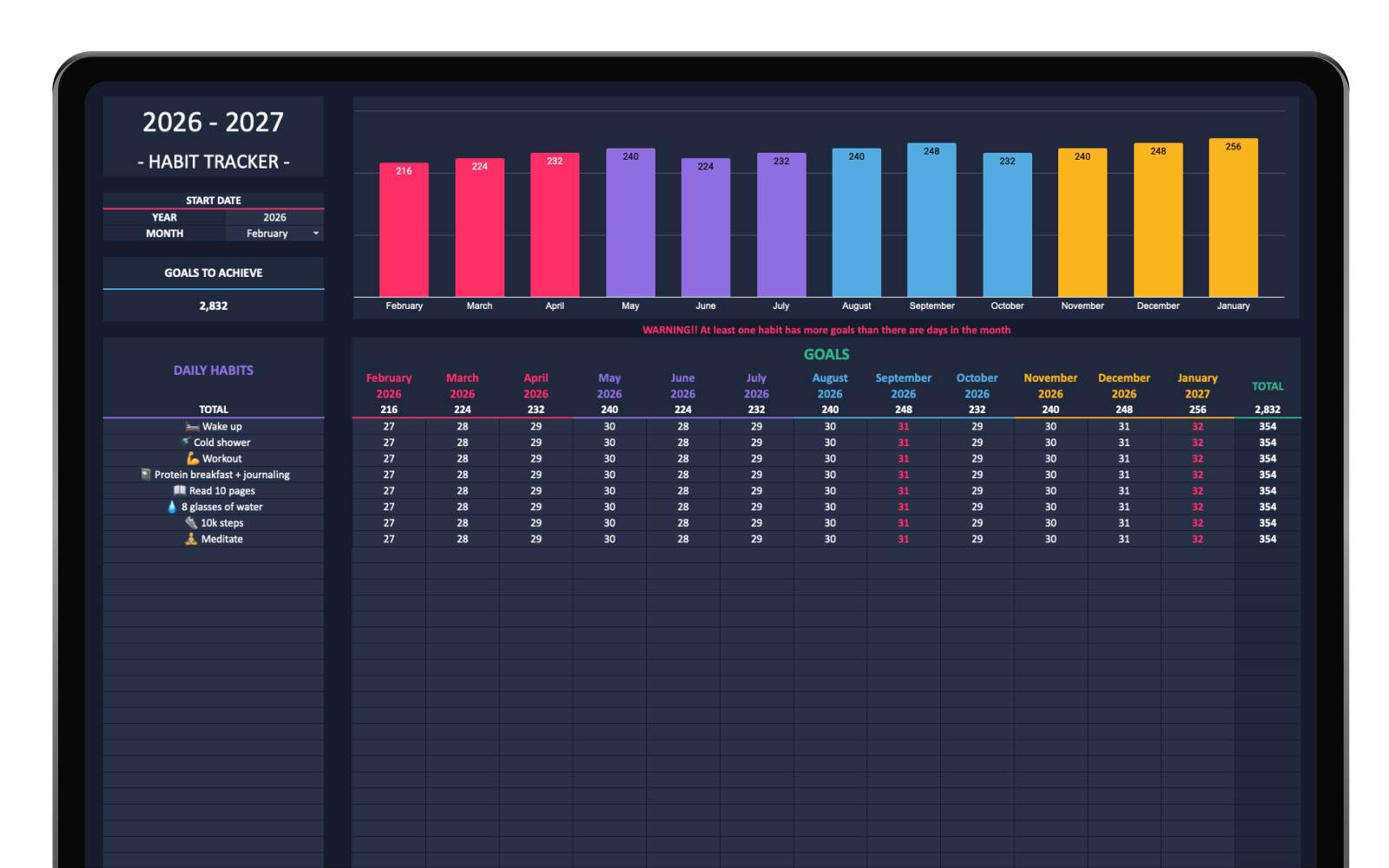The image size is (1389, 868).
Task: Select the Workout habit name
Action: point(222,458)
